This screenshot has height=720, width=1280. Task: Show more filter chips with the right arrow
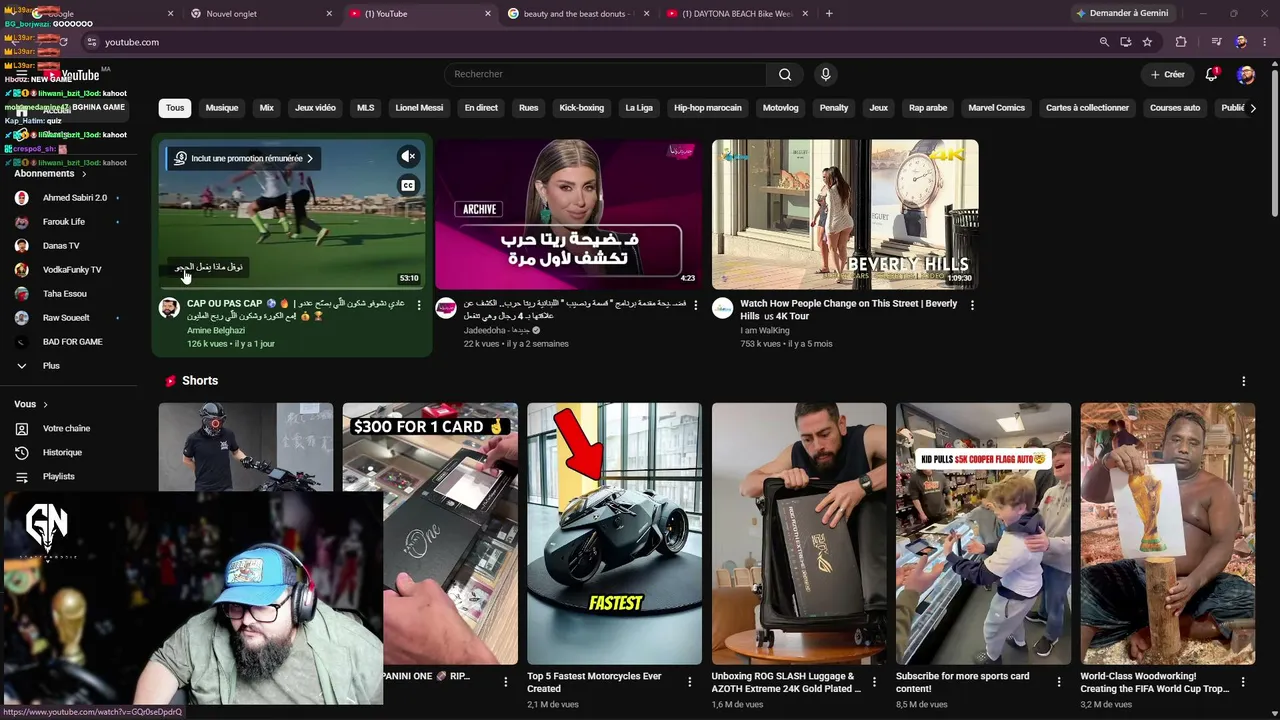[1253, 108]
